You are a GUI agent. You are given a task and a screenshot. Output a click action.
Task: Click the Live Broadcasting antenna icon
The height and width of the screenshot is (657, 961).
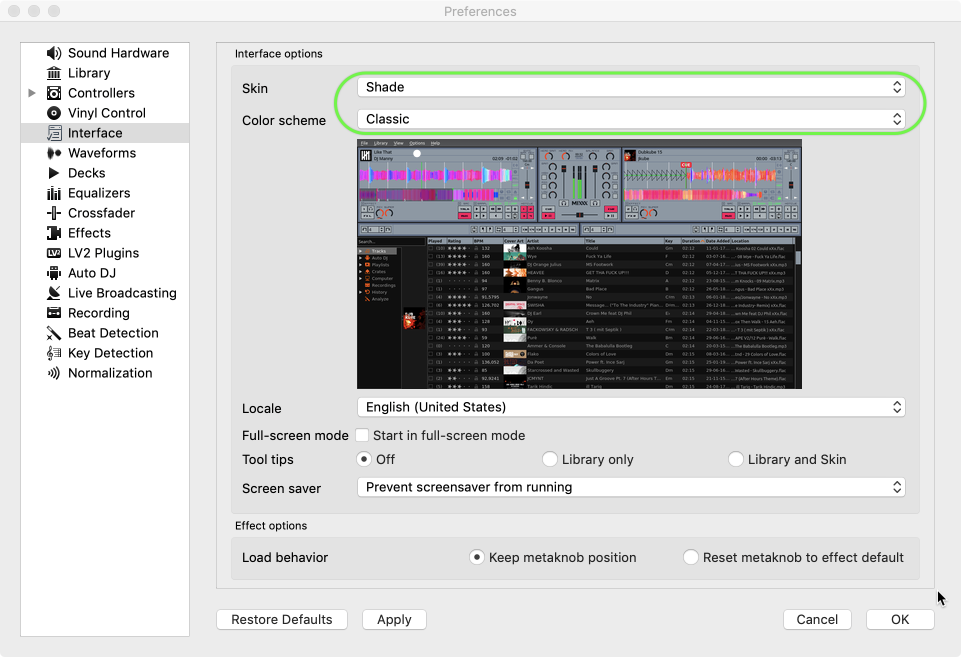pyautogui.click(x=54, y=293)
